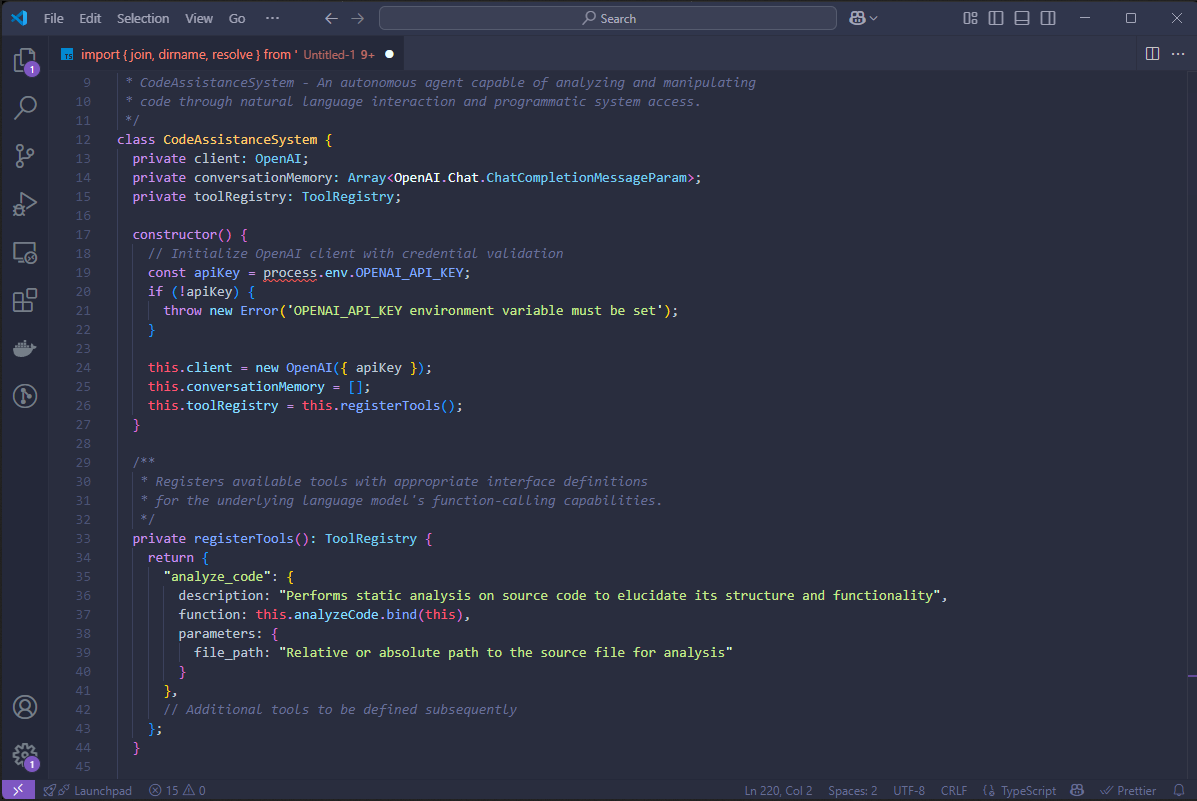
Task: Open the Copilot chat dropdown arrow
Action: coord(874,18)
